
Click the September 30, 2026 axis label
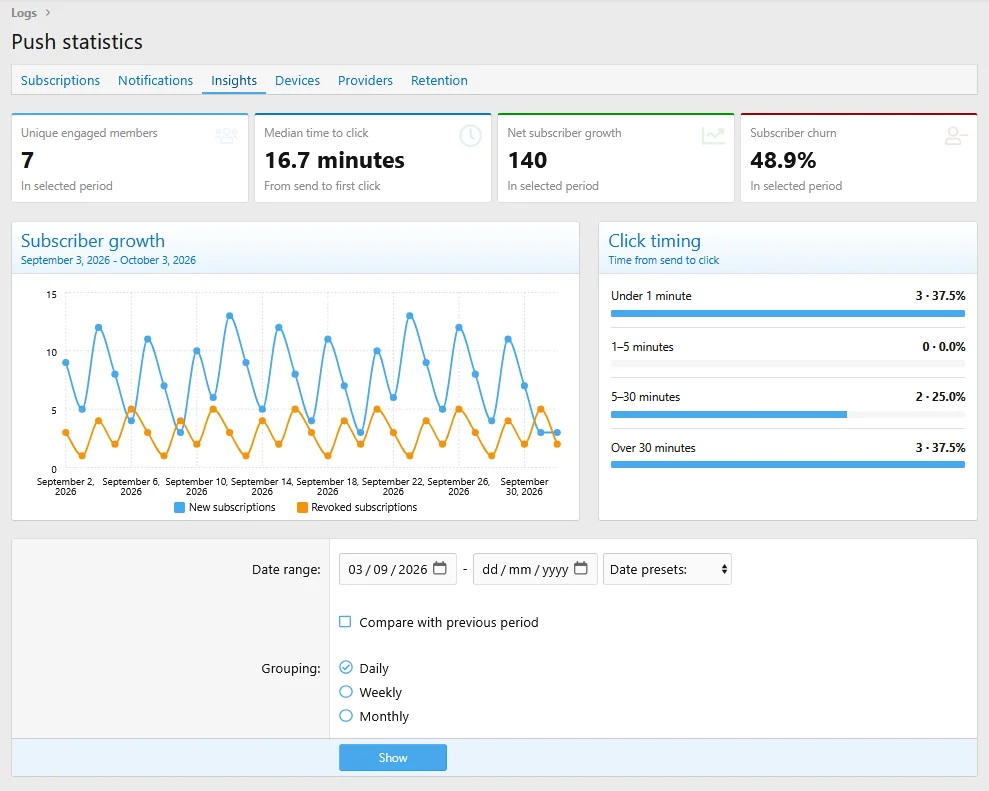click(x=524, y=486)
